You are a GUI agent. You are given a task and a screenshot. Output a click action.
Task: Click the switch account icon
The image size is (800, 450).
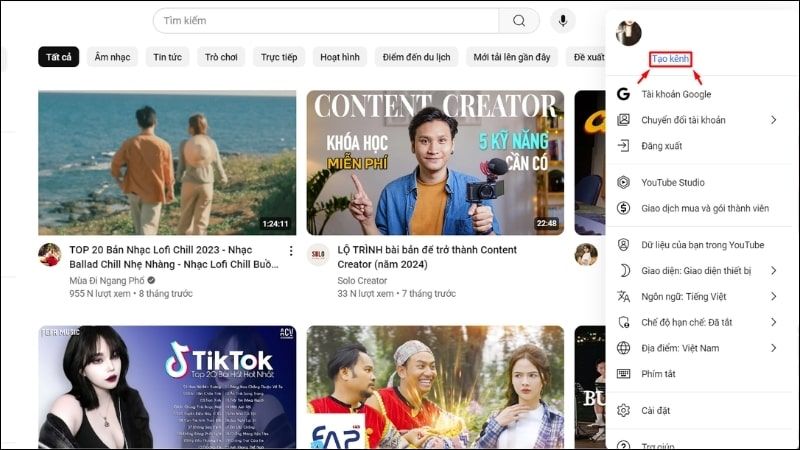tap(623, 120)
